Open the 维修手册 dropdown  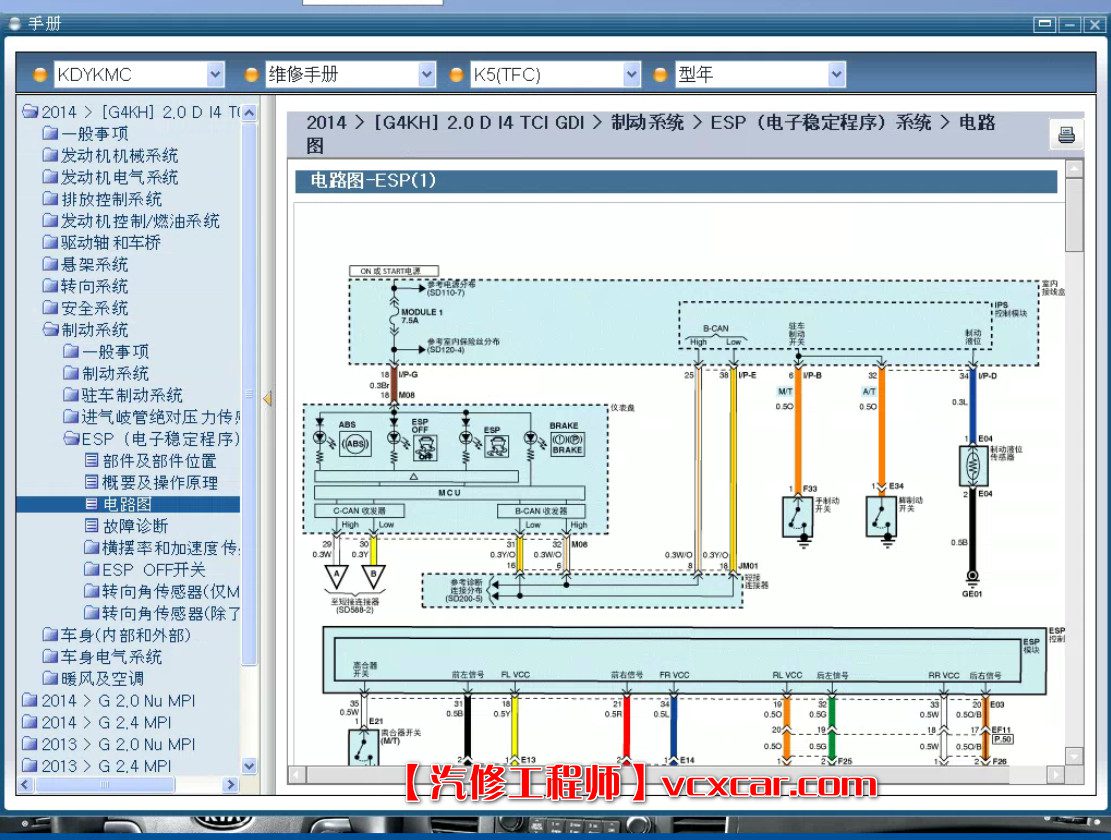[x=427, y=75]
